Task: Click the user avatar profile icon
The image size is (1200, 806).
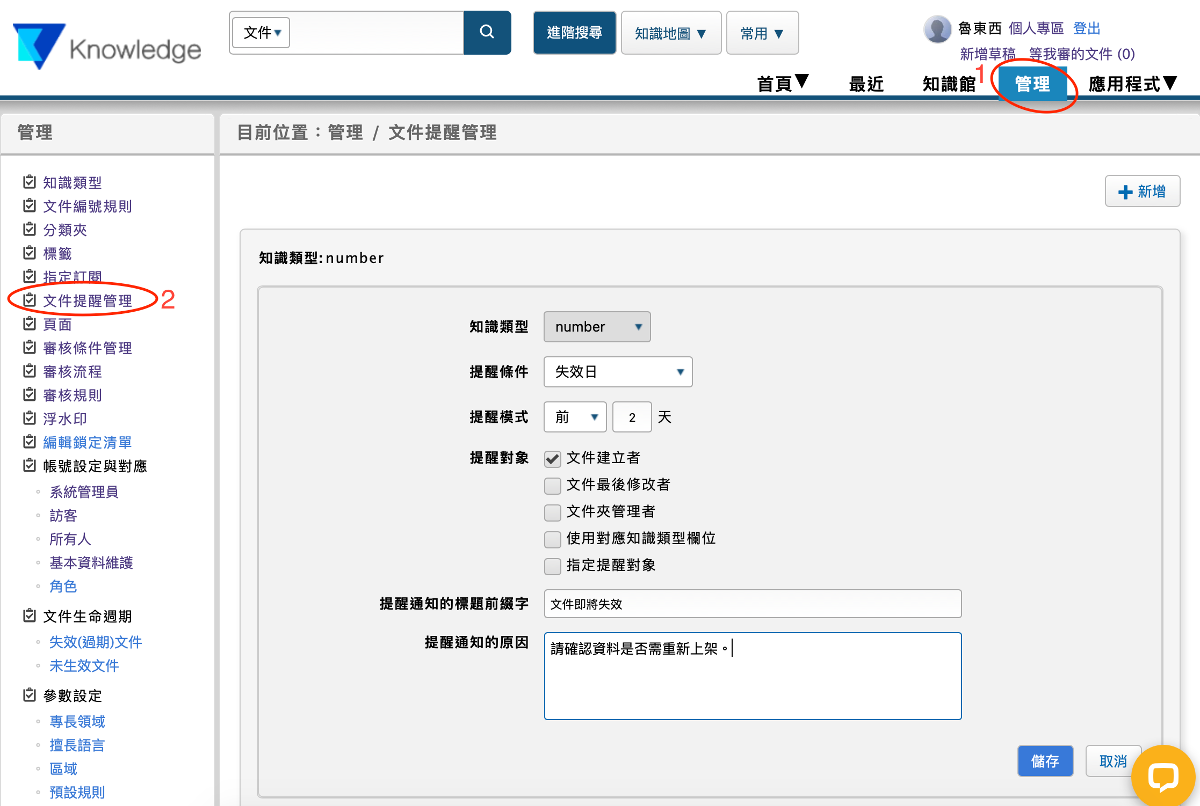Action: [937, 29]
